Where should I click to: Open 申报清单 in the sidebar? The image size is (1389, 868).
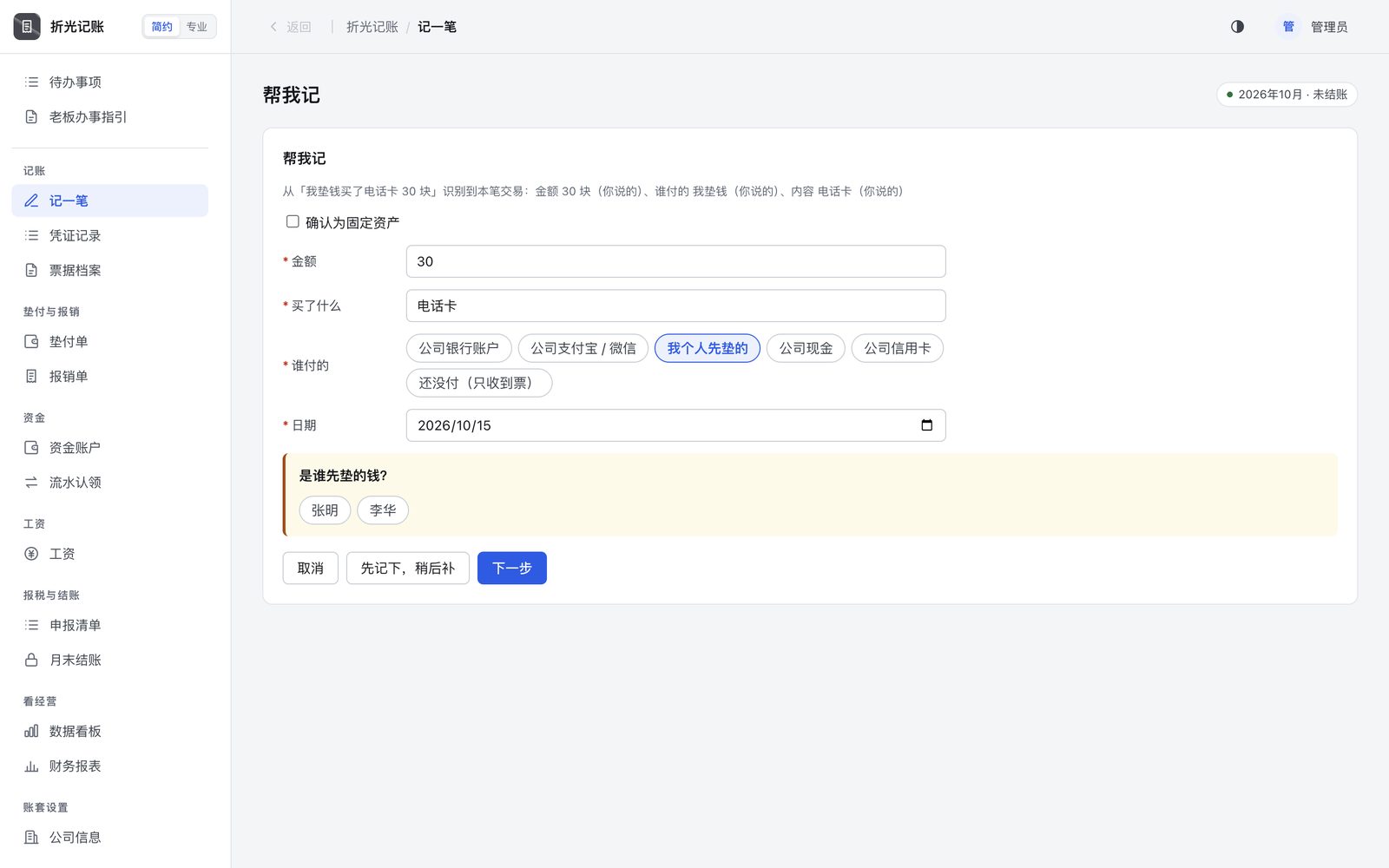click(x=110, y=625)
